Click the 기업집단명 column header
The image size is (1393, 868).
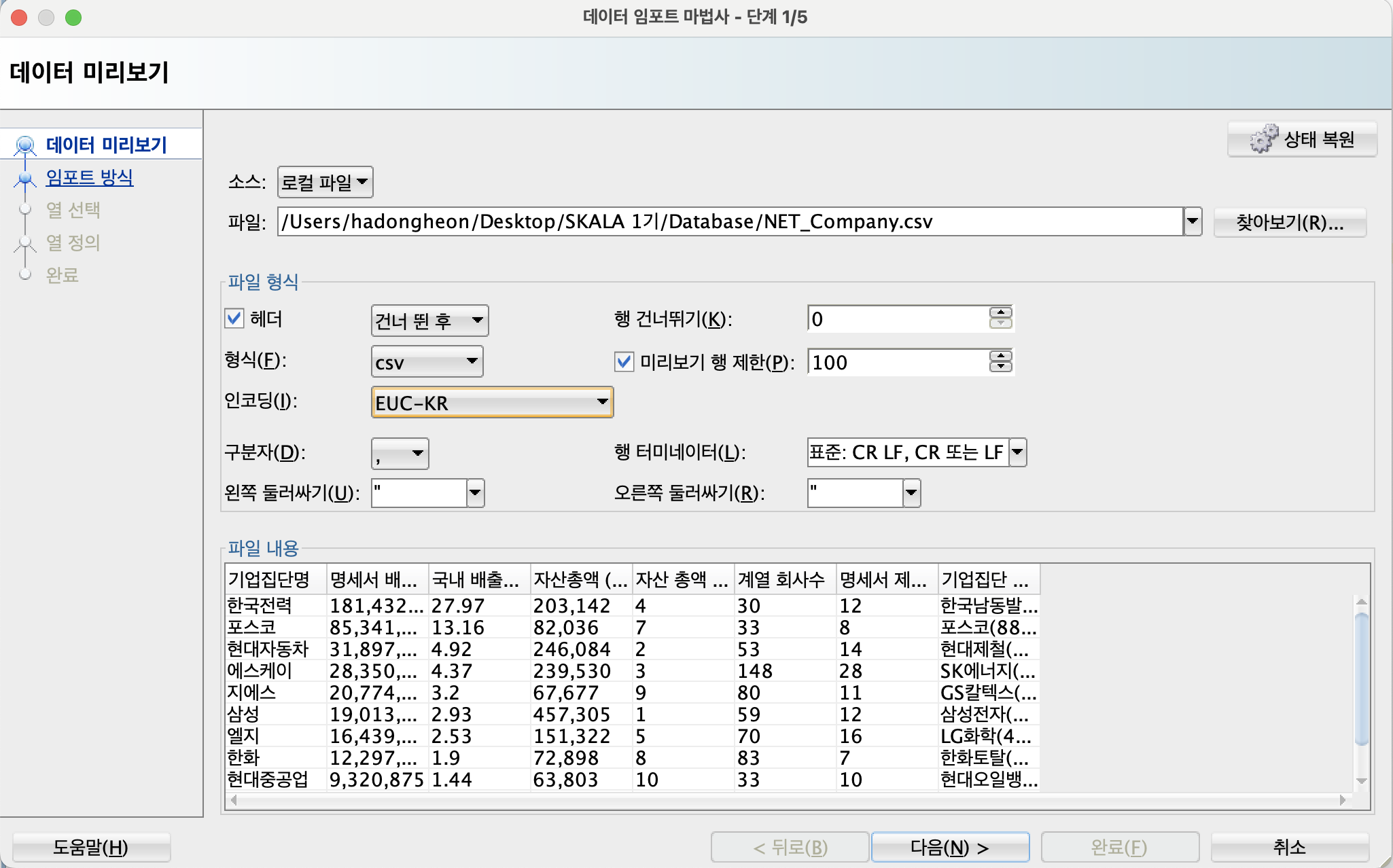tap(276, 579)
